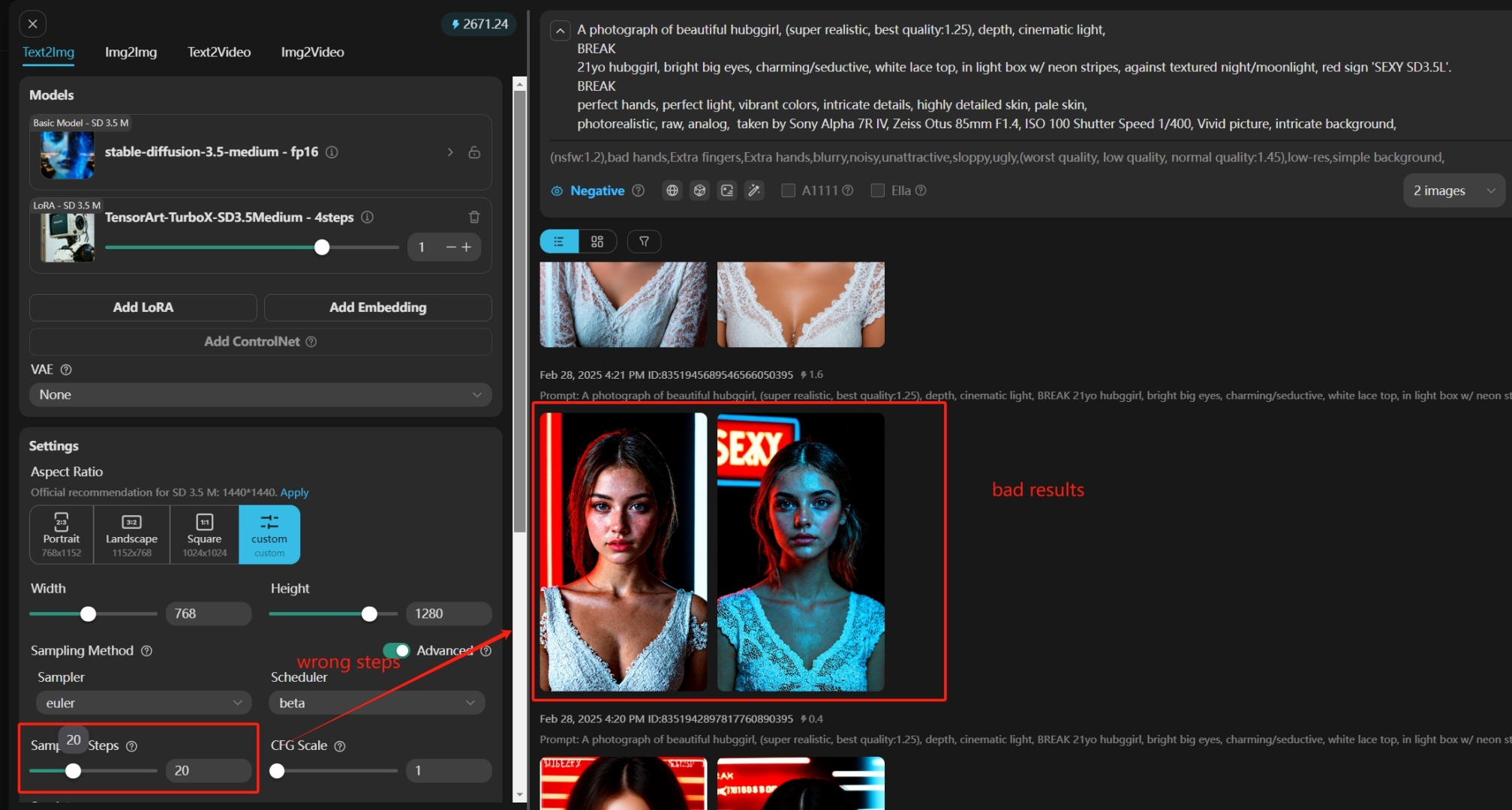The width and height of the screenshot is (1512, 810).
Task: Click the Apply recommended resolution link
Action: [x=294, y=492]
